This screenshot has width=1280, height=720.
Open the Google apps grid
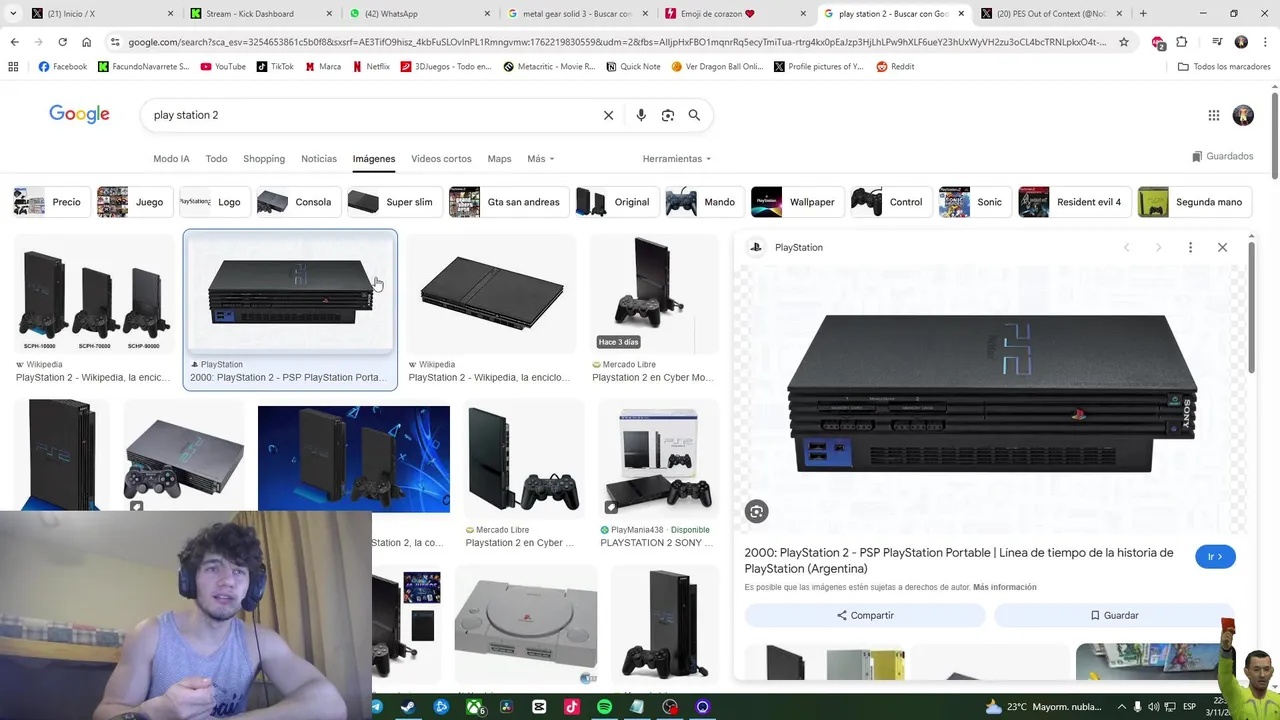pos(1214,115)
